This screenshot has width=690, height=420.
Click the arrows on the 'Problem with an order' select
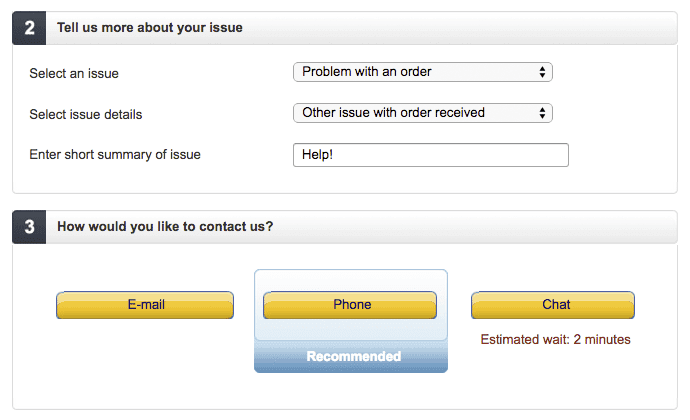coord(541,72)
